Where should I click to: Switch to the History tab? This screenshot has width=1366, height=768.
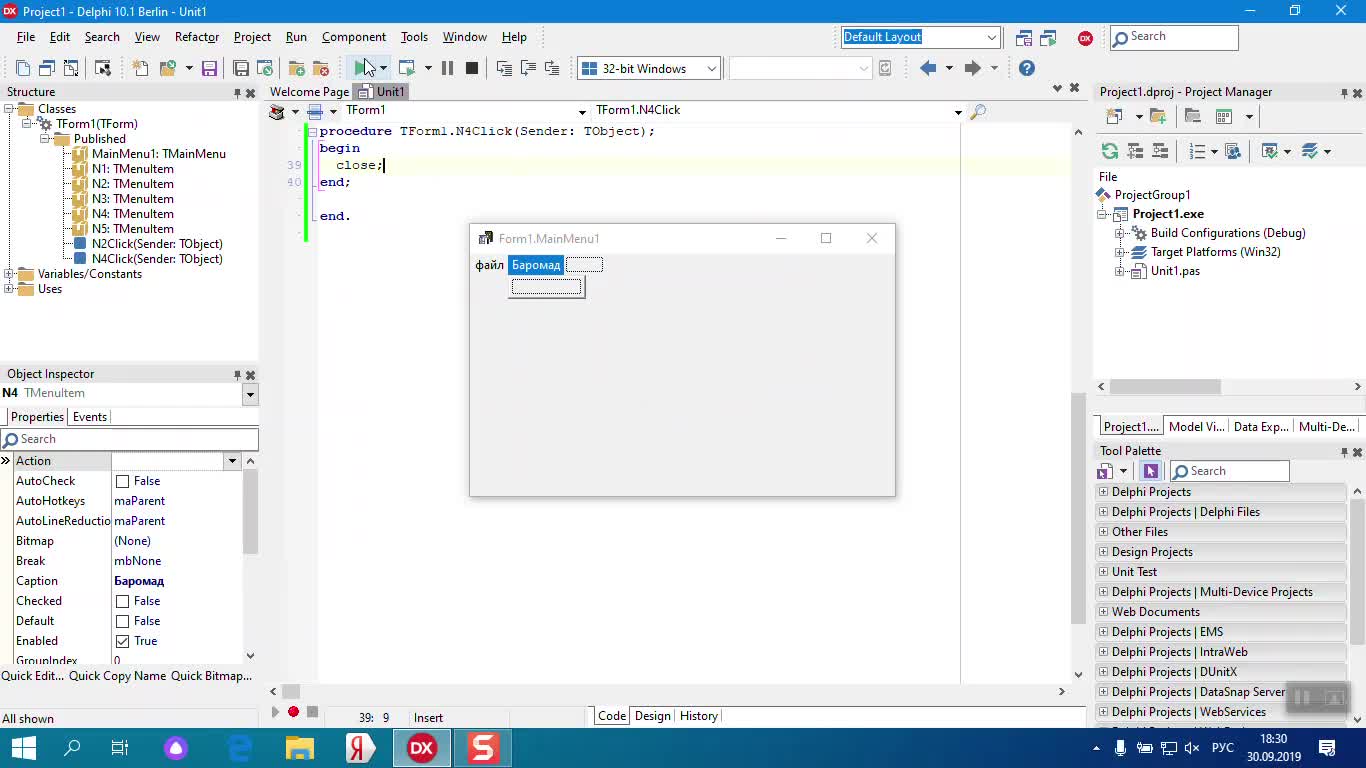[698, 716]
